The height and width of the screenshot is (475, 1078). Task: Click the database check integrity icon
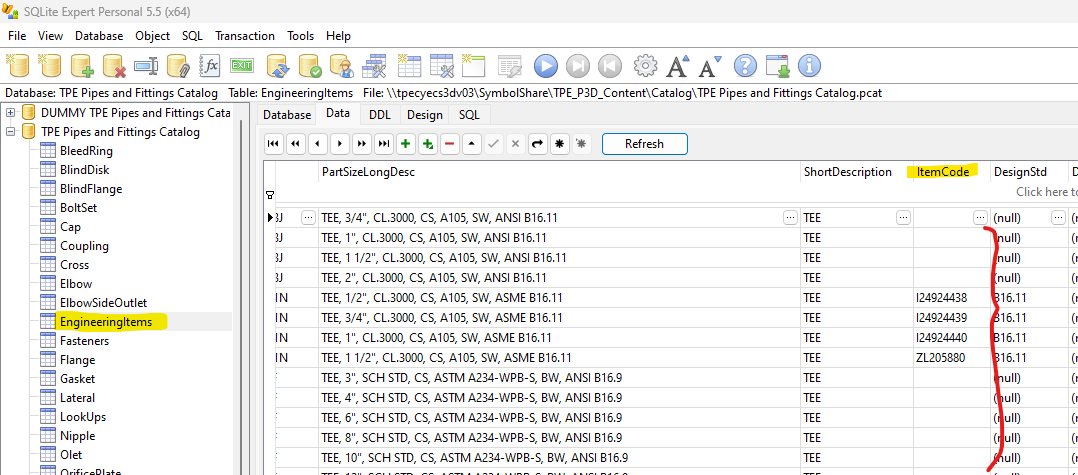pos(309,66)
